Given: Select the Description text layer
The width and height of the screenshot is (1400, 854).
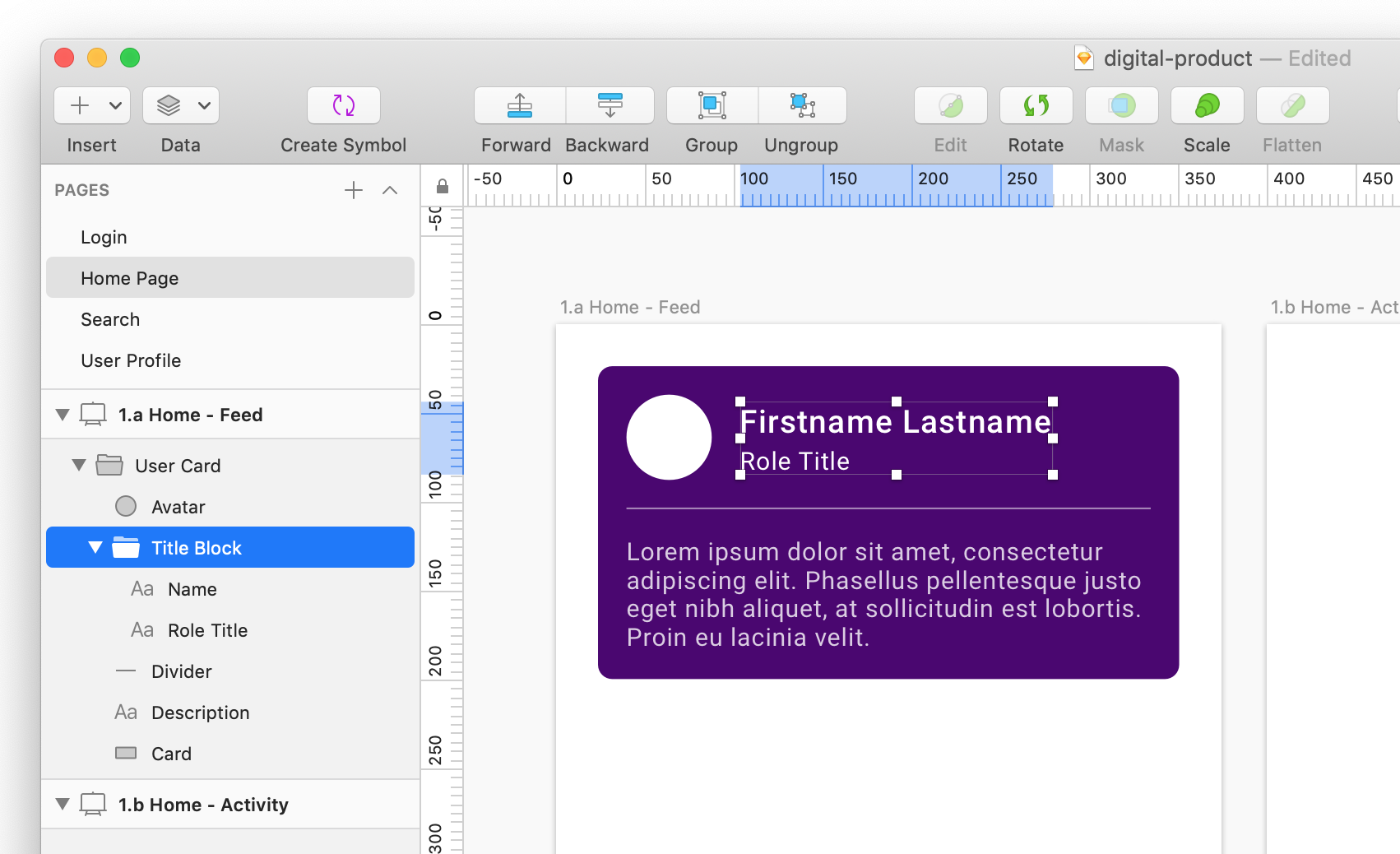Looking at the screenshot, I should (x=200, y=712).
